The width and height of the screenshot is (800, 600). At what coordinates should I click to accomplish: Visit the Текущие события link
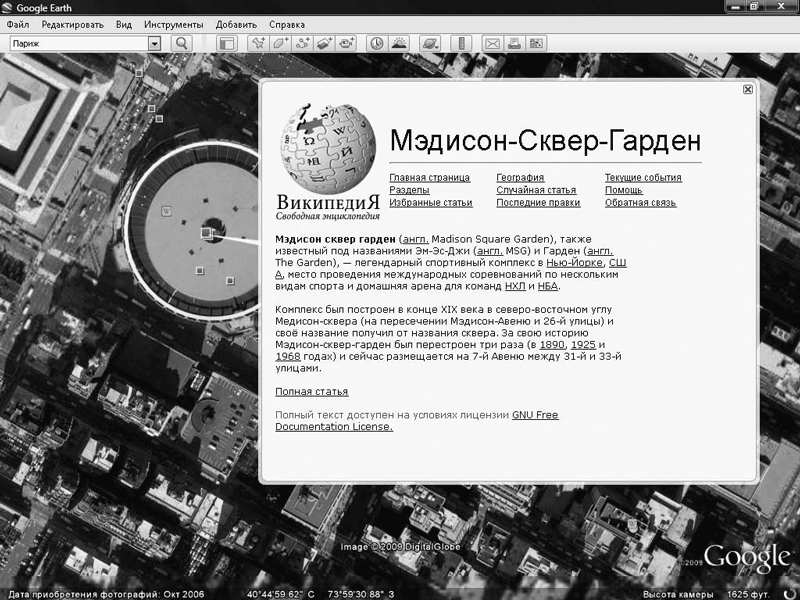point(643,178)
